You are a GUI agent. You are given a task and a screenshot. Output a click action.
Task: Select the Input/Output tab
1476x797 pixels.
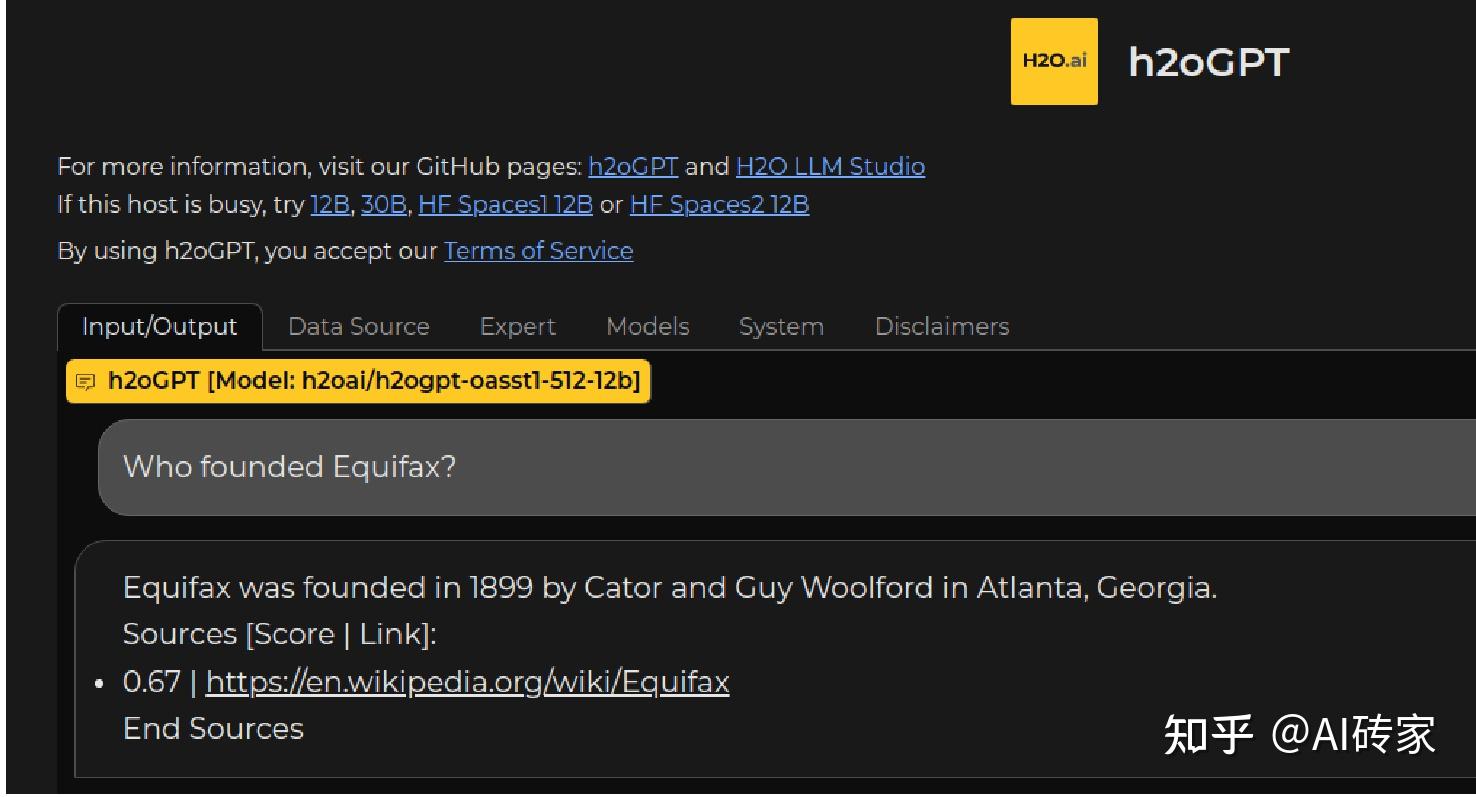[x=160, y=327]
